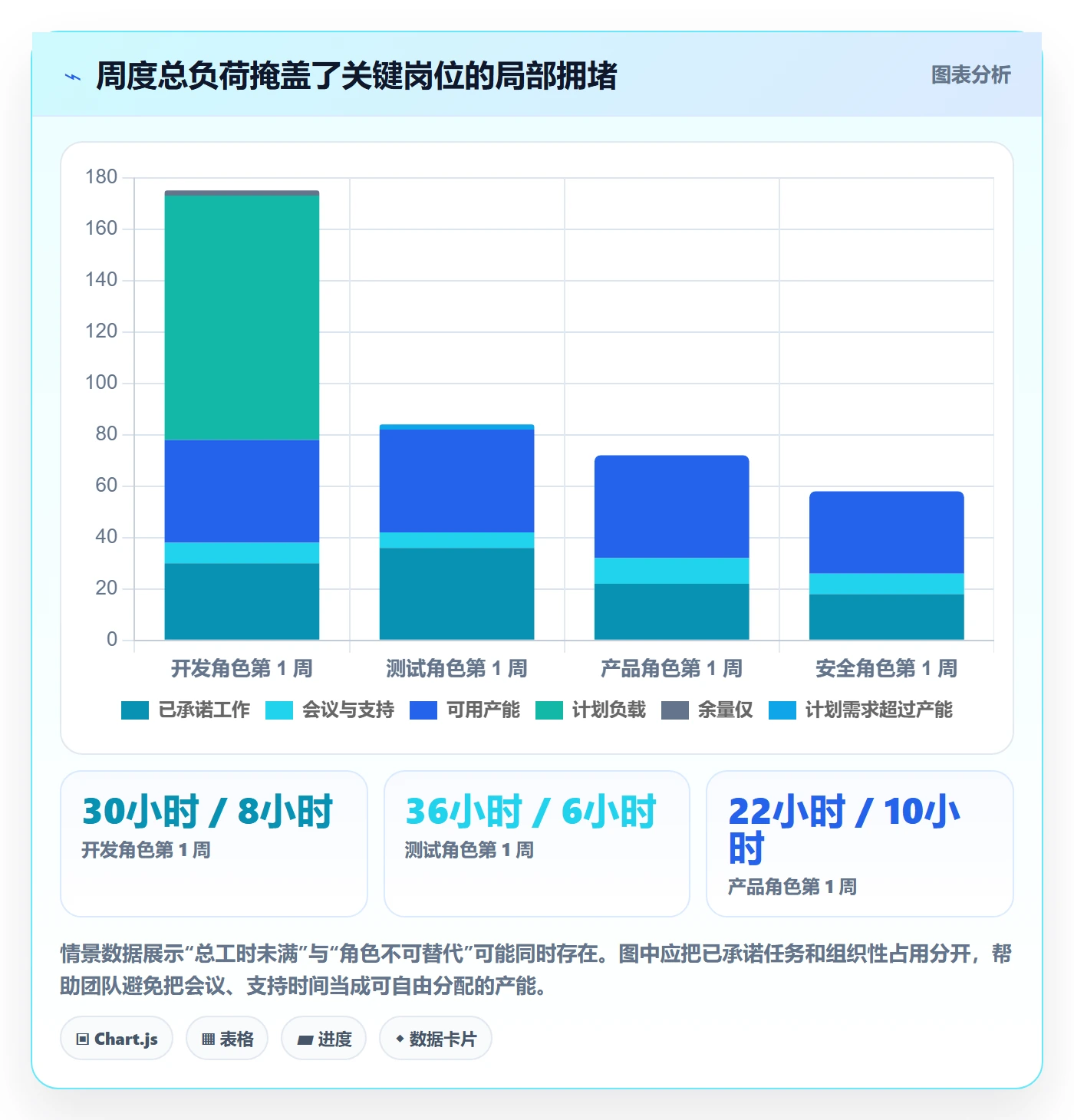
Task: Click the light cyan 会议与支持 segment of 开发角色 bar
Action: [x=242, y=553]
